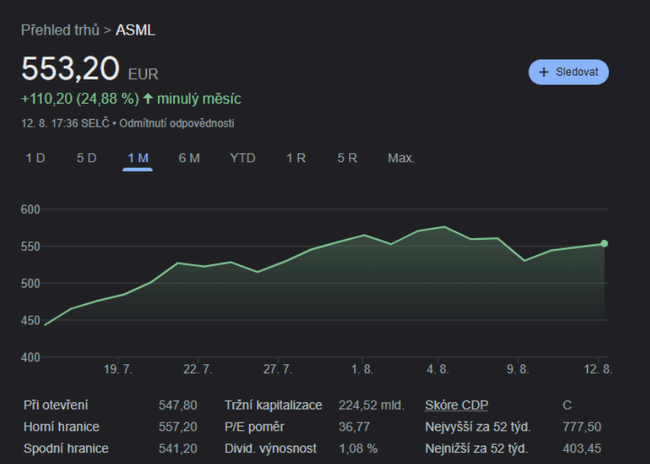Click the Tržní kapitalizace value 224,52 mld.
This screenshot has height=464, width=650.
(x=370, y=405)
